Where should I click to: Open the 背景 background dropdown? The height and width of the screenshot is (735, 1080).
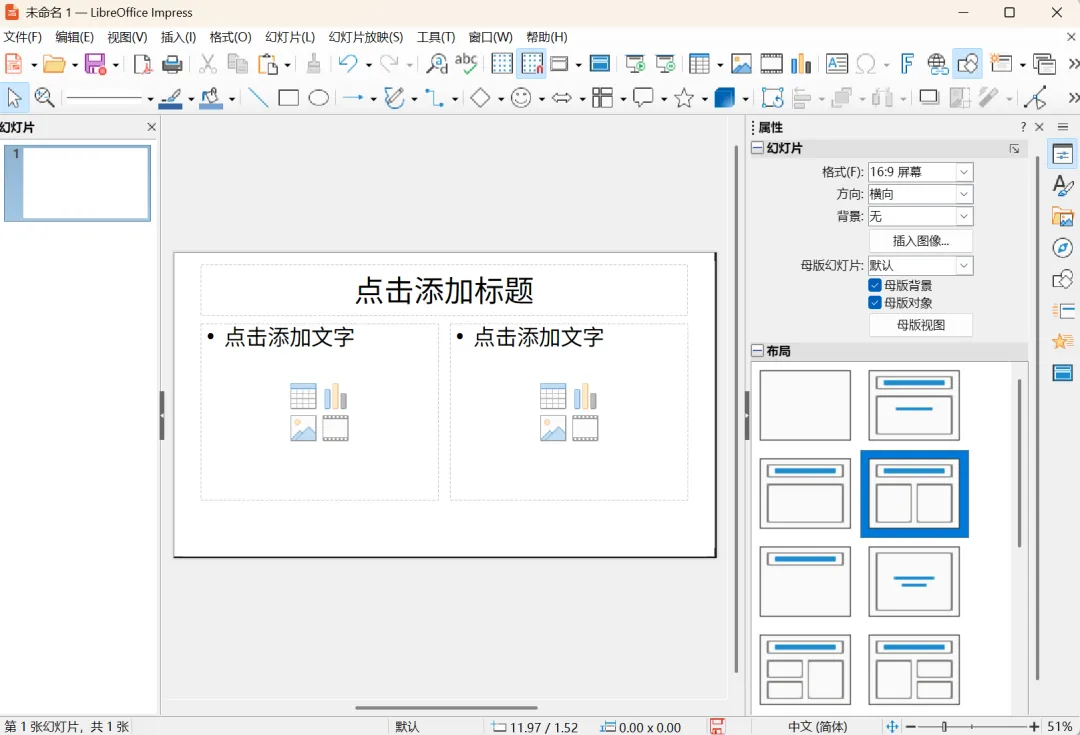pos(964,216)
